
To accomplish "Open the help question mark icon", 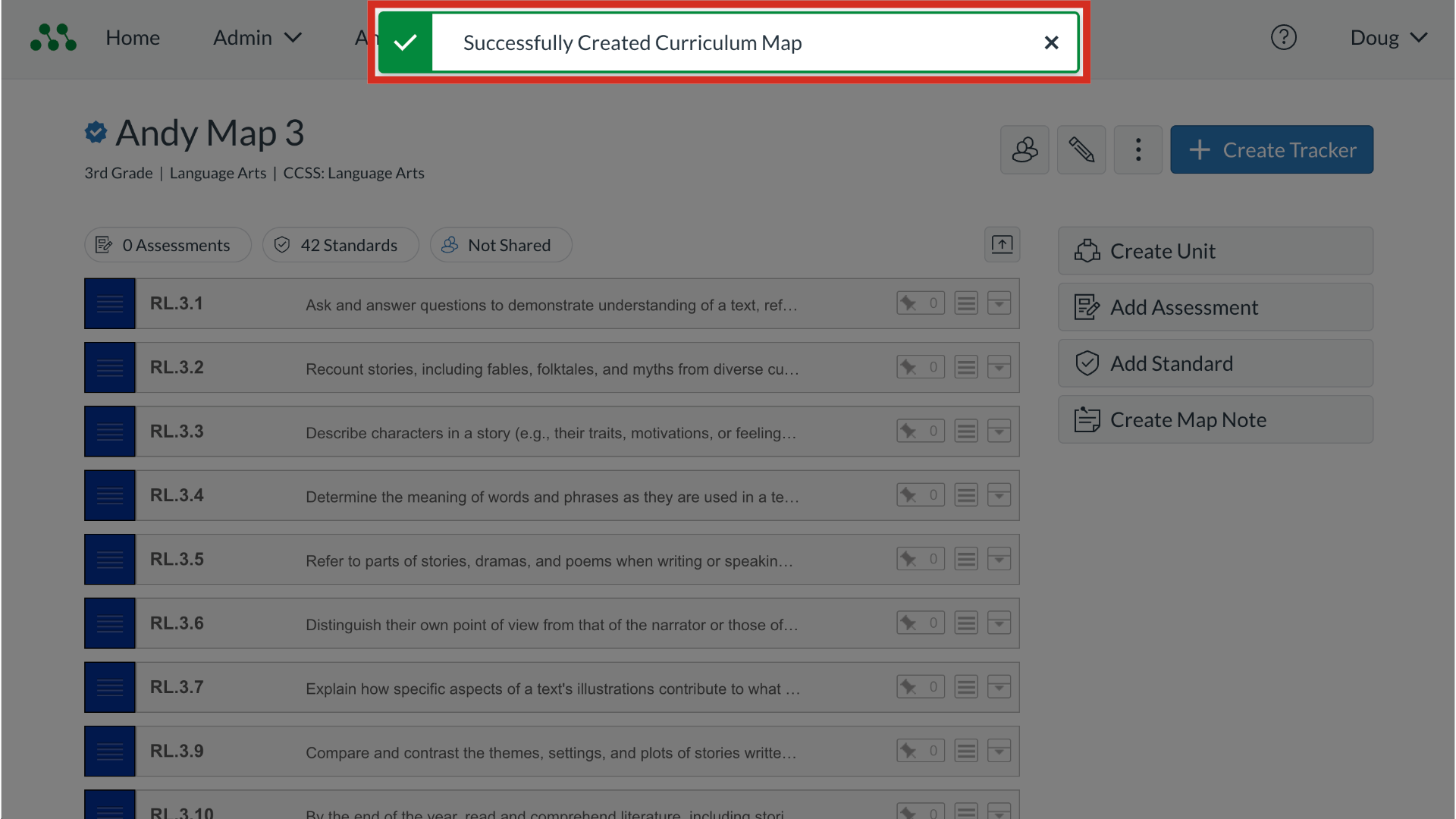I will tap(1283, 37).
